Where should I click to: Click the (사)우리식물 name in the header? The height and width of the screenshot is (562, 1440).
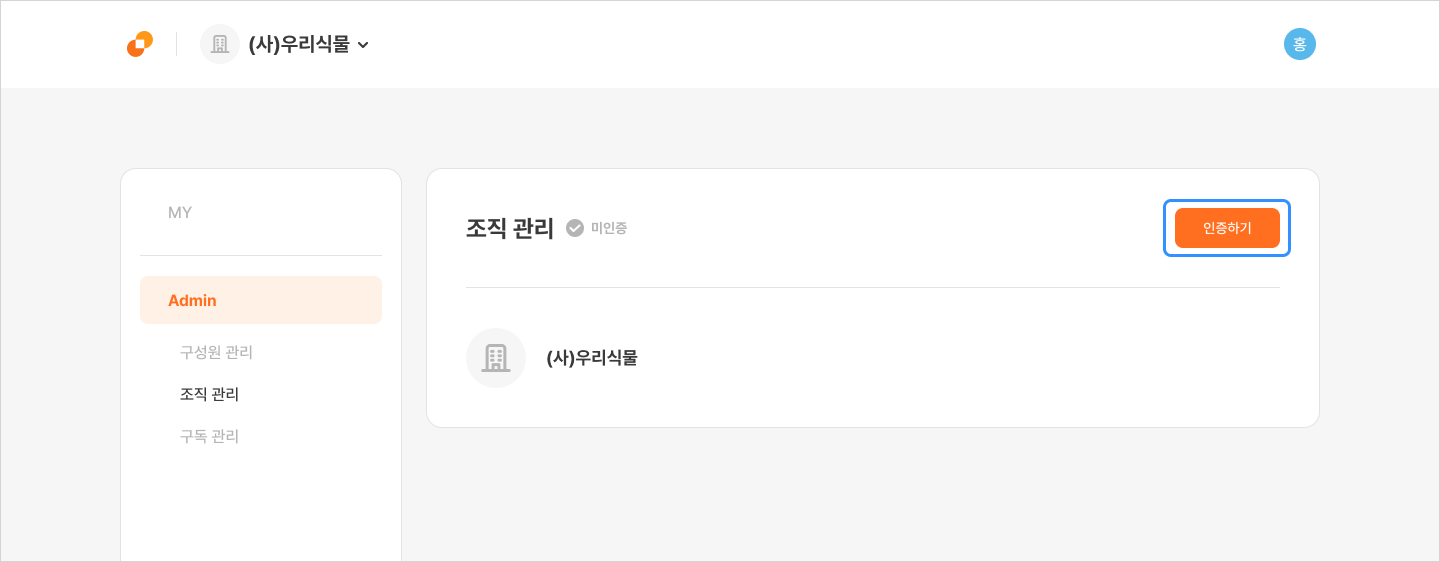[x=299, y=44]
